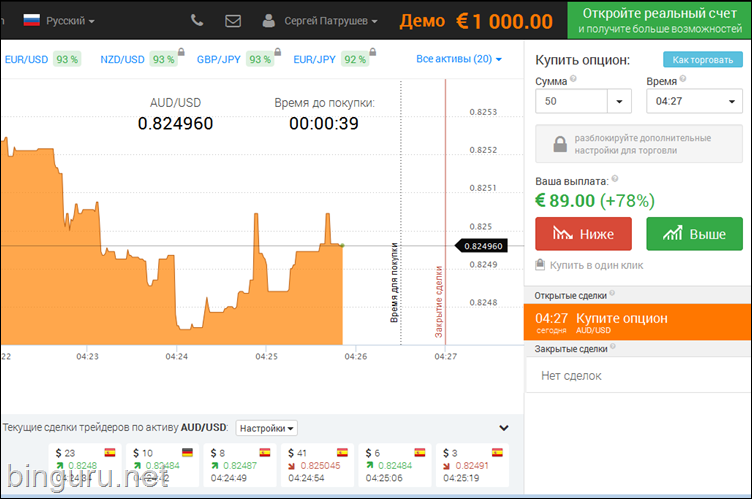Select the EUR/JPY asset tab
The width and height of the screenshot is (752, 499).
click(x=314, y=59)
